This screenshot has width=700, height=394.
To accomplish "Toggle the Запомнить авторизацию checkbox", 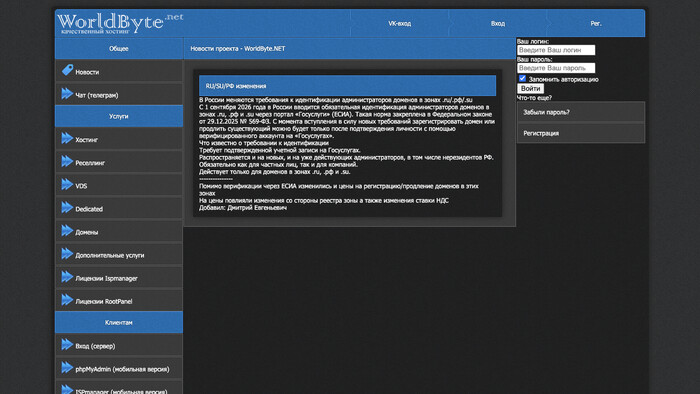I will pos(522,79).
